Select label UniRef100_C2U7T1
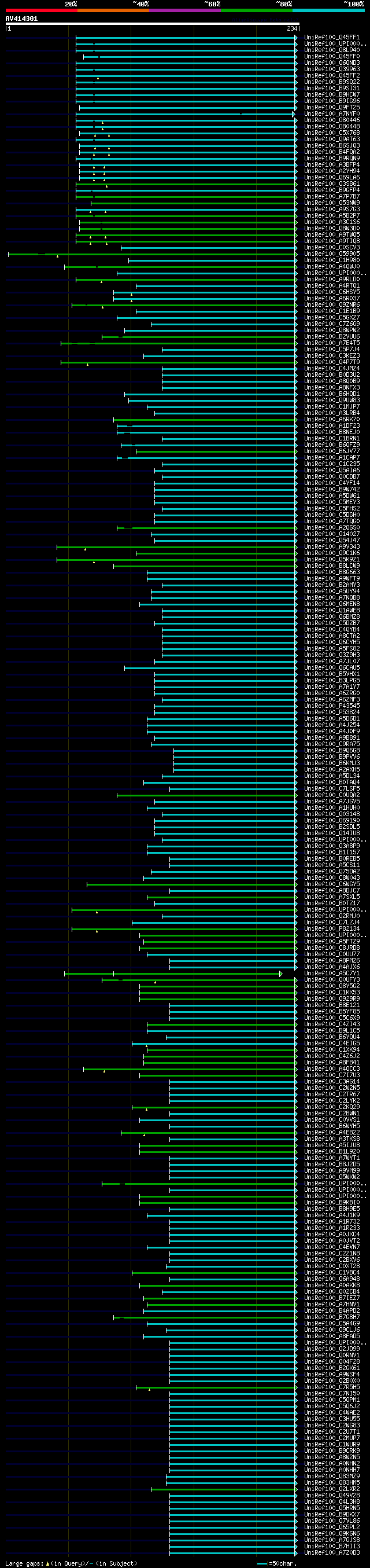The height and width of the screenshot is (1568, 370). (x=332, y=1431)
